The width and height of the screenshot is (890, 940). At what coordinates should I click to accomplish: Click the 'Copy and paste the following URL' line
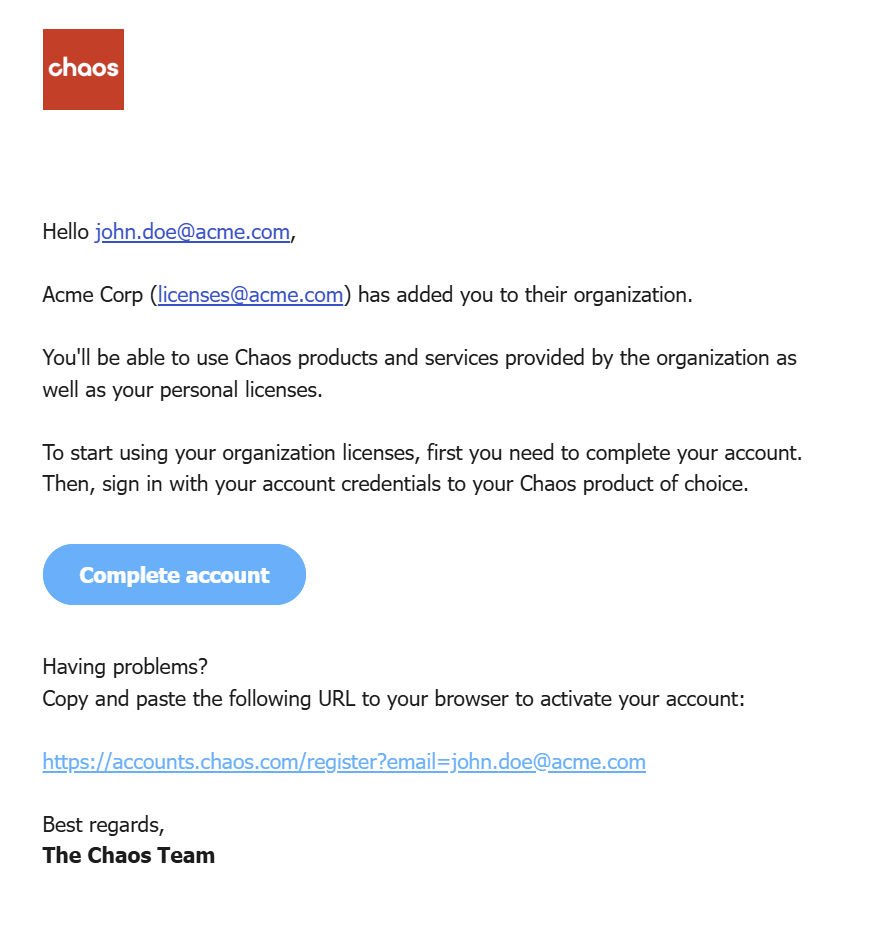pyautogui.click(x=393, y=699)
